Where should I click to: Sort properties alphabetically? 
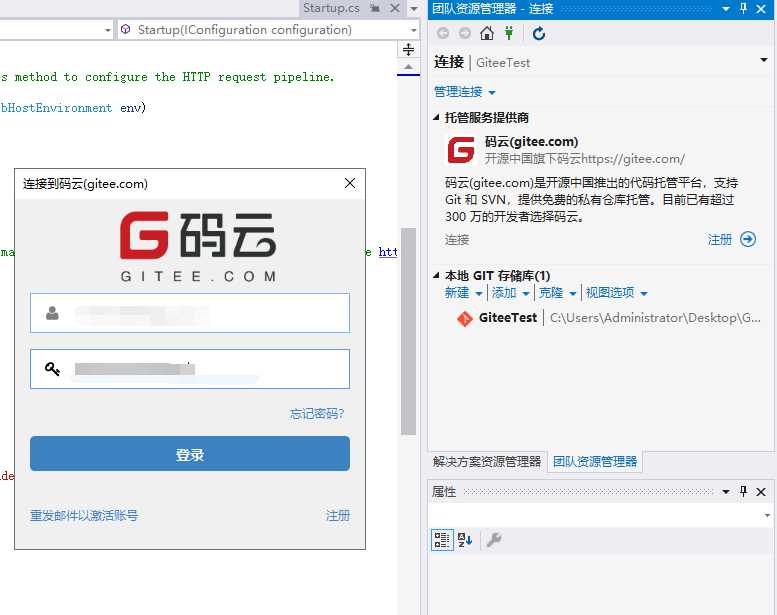point(465,540)
